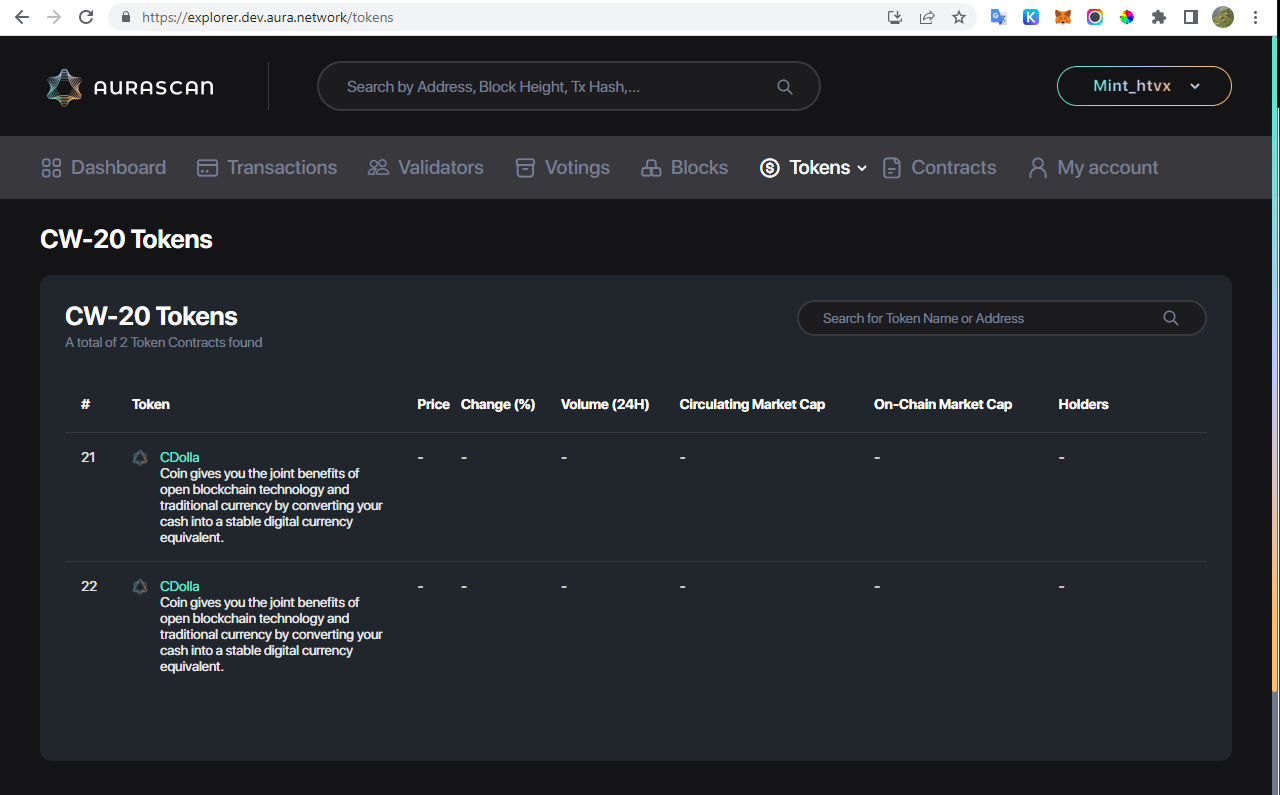Click the Aurascan logo icon
Screen dimensions: 1280x795
(64, 87)
